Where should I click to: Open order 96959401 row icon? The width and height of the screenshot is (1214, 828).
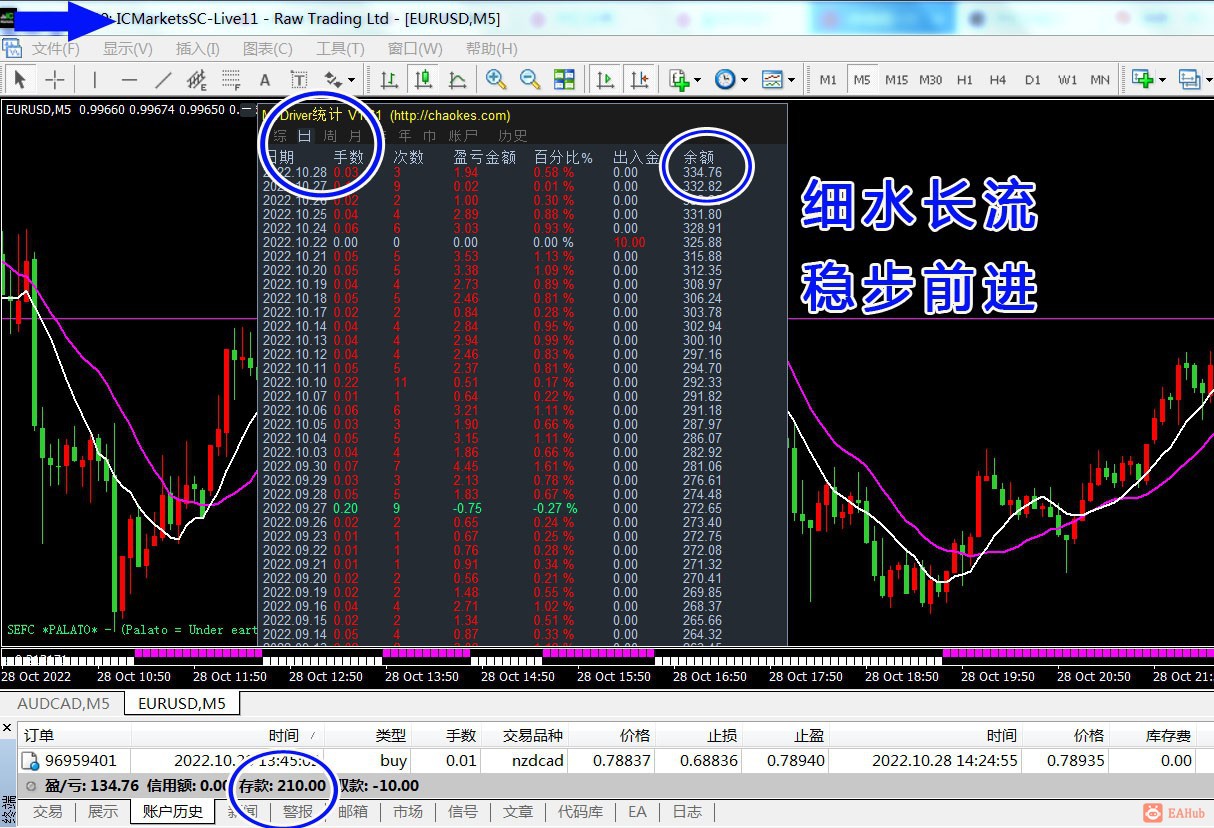point(30,761)
